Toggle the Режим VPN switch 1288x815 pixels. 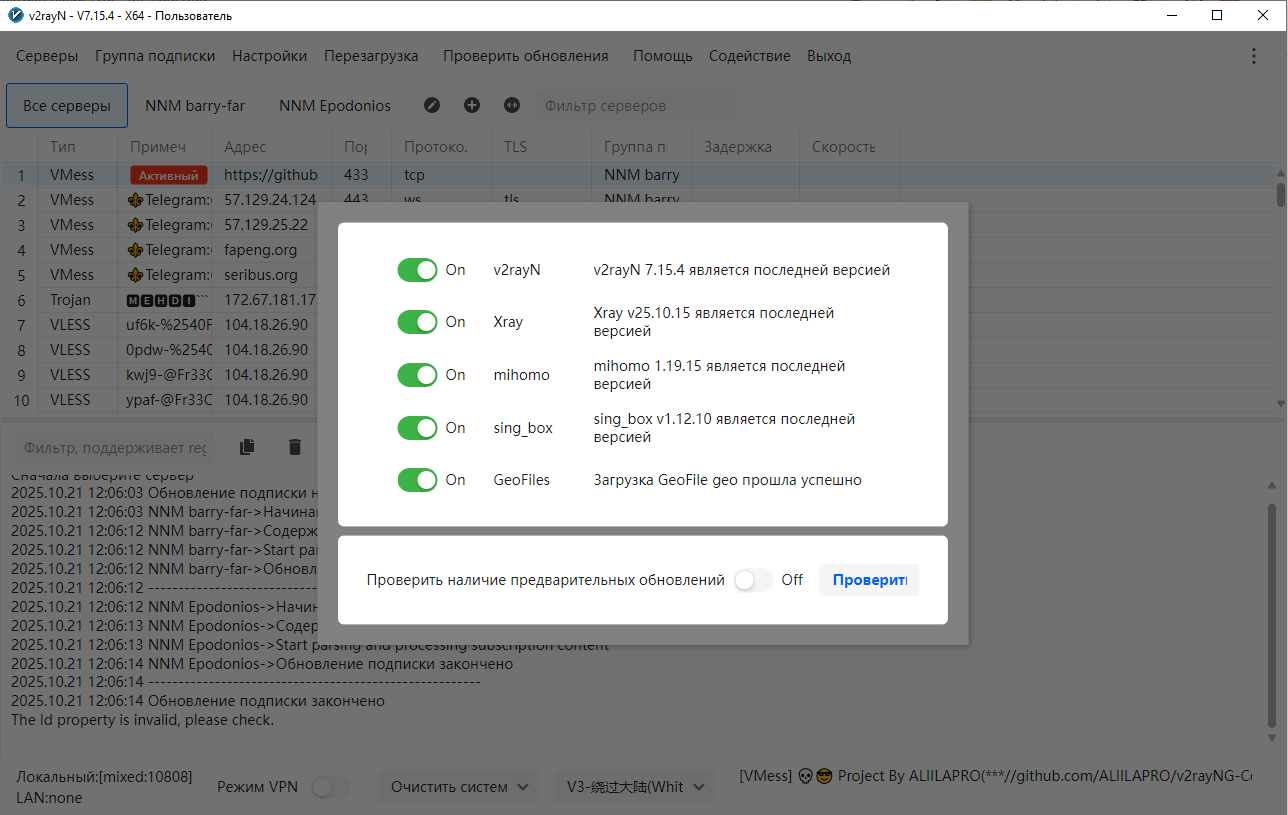(330, 787)
